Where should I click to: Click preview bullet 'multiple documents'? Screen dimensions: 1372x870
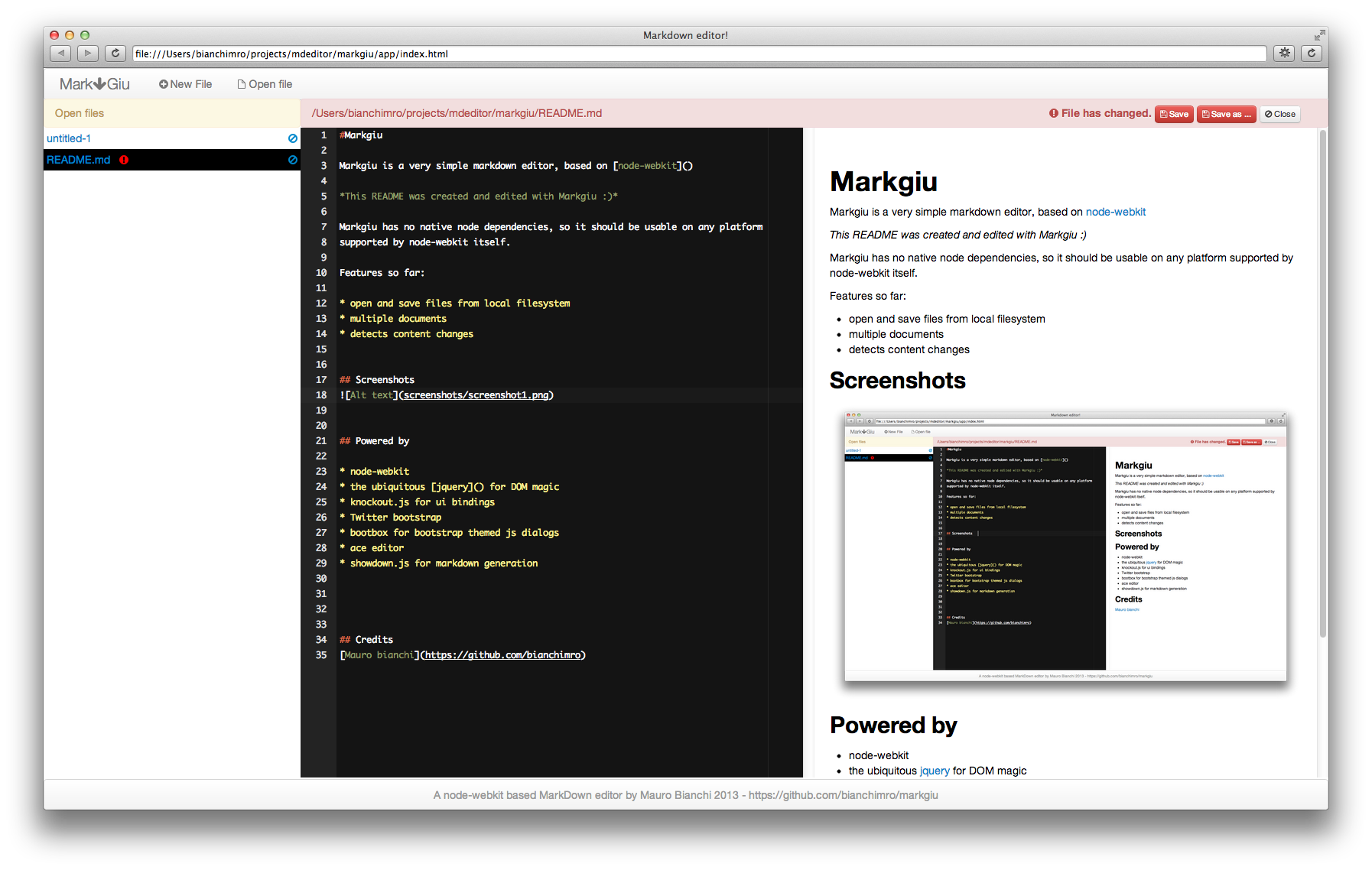[896, 334]
